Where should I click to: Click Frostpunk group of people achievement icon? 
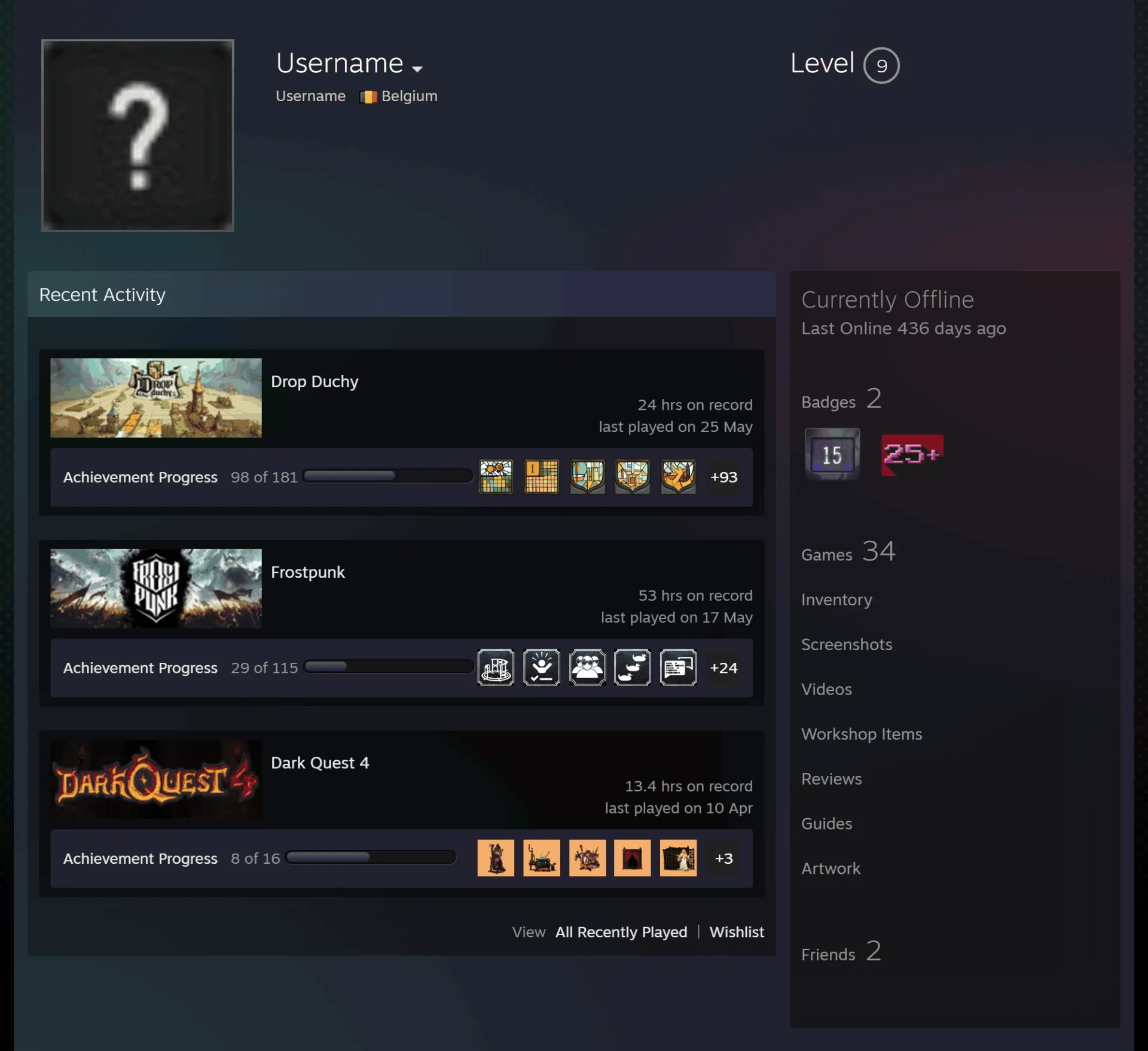point(587,668)
